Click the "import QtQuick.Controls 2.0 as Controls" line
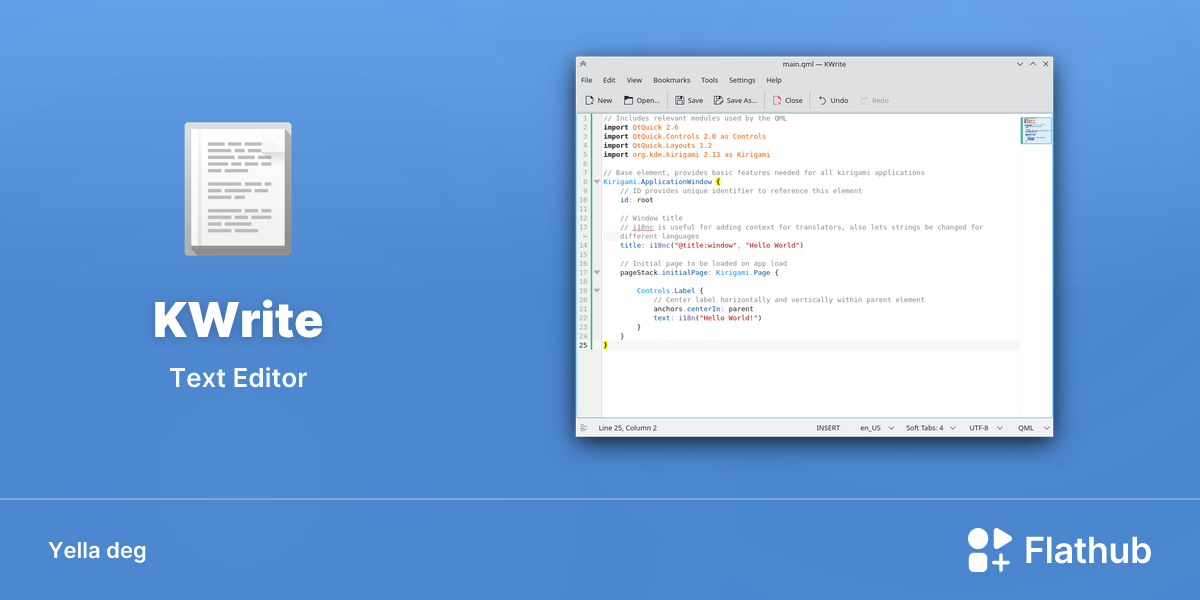 tap(685, 136)
